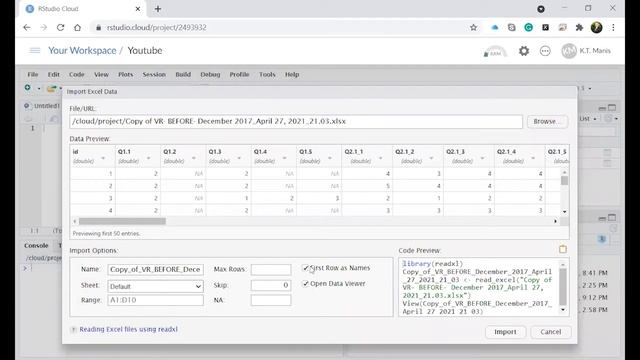Maximize the lower-right RStudio pane
Image resolution: width=640 pixels, height=360 pixels.
[612, 217]
